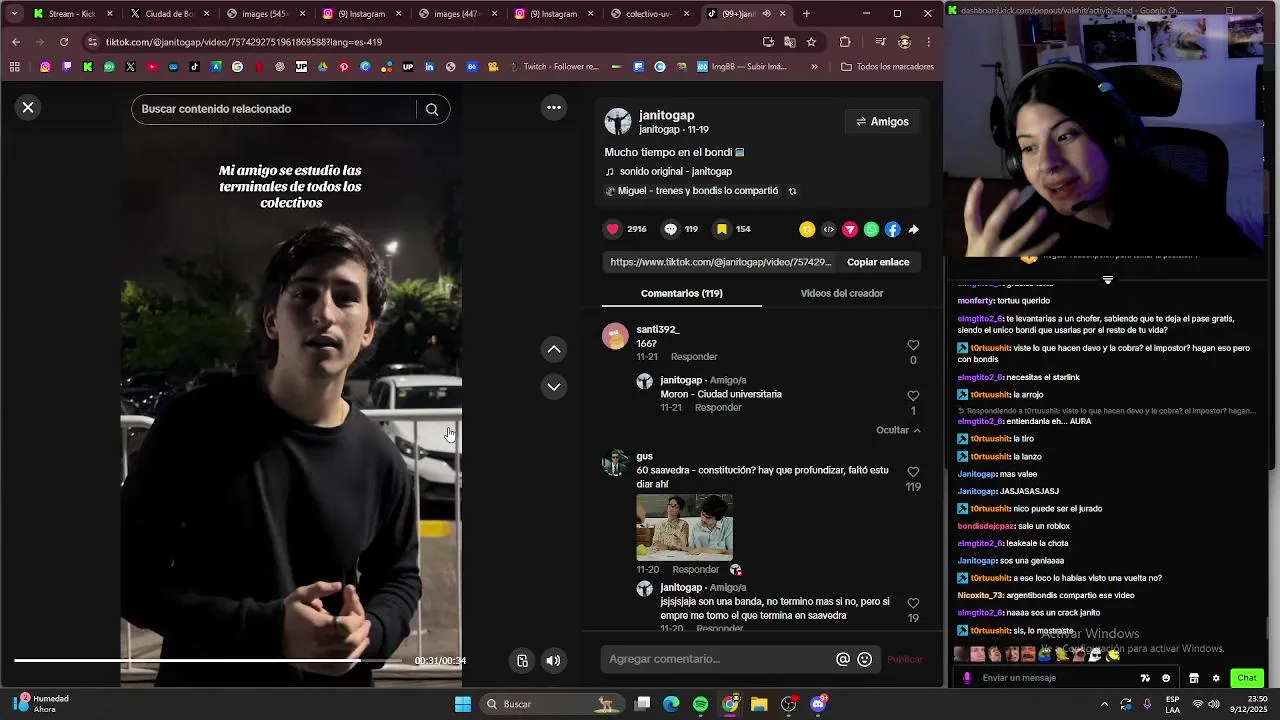The width and height of the screenshot is (1280, 720).
Task: Click the search magnifier in related content box
Action: click(x=432, y=109)
